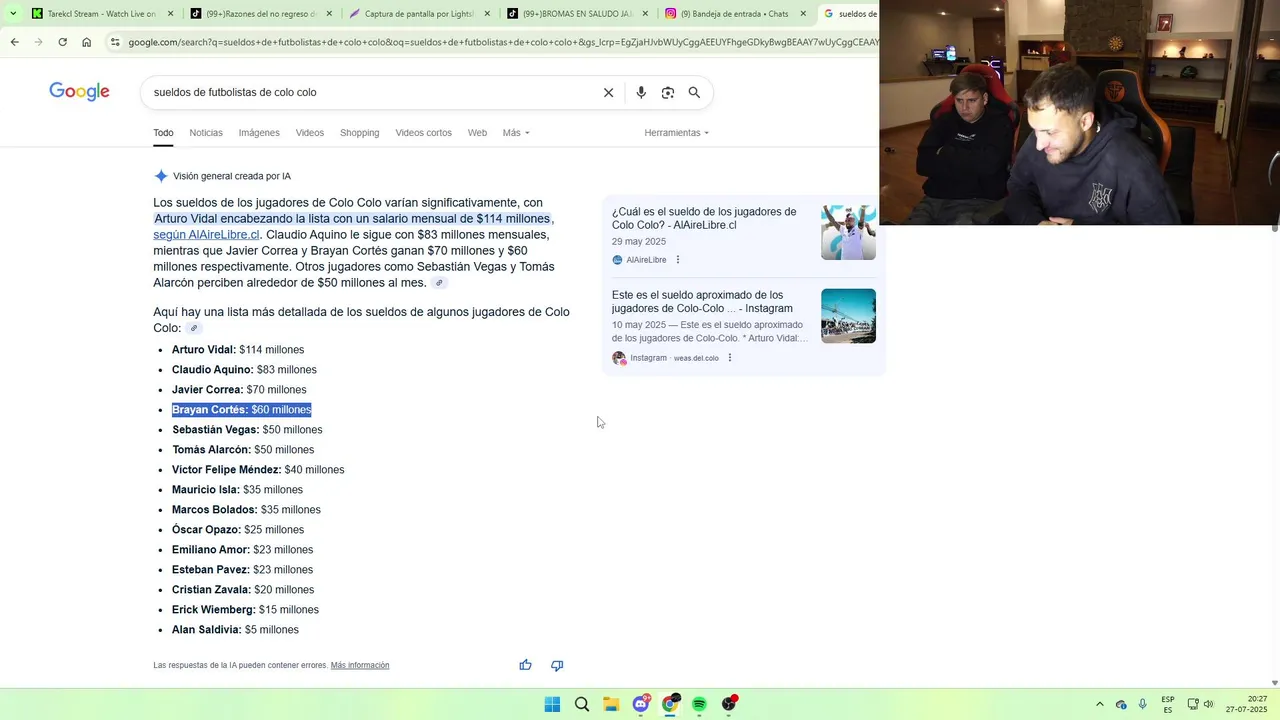The height and width of the screenshot is (720, 1280).
Task: Click the browser forward arrow
Action: tap(38, 42)
